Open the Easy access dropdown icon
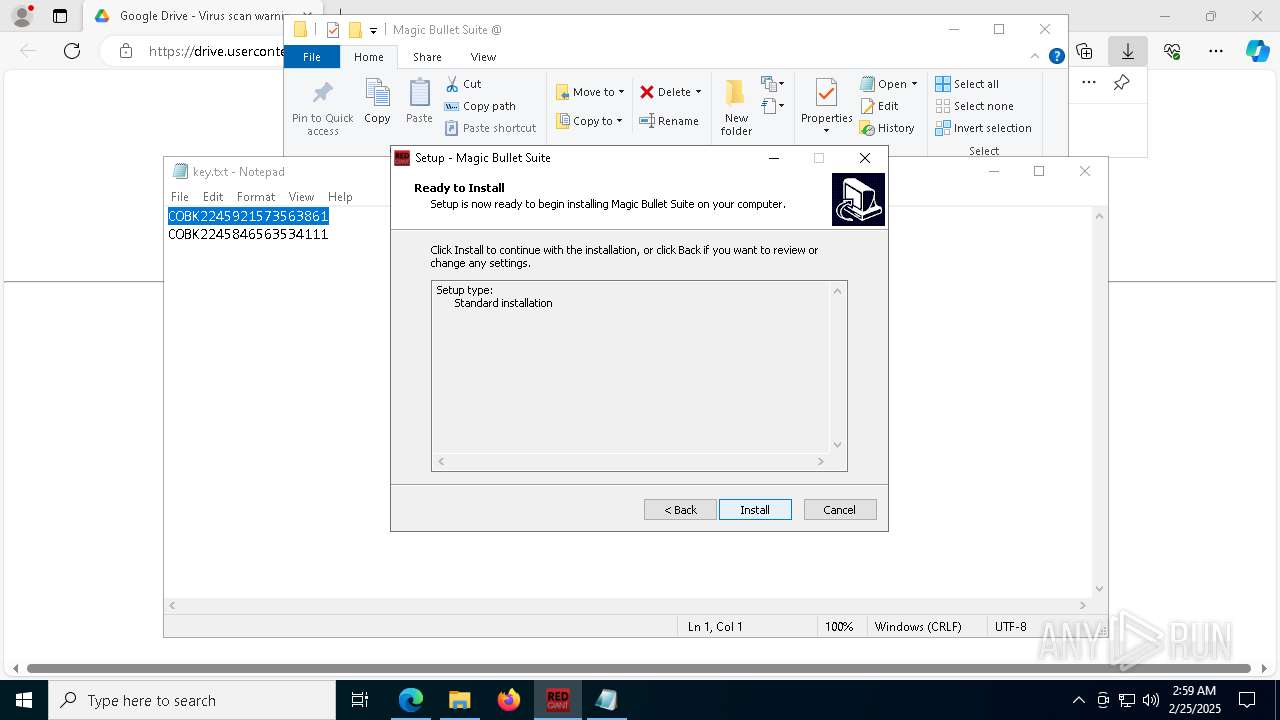The width and height of the screenshot is (1280, 720). coord(772,105)
